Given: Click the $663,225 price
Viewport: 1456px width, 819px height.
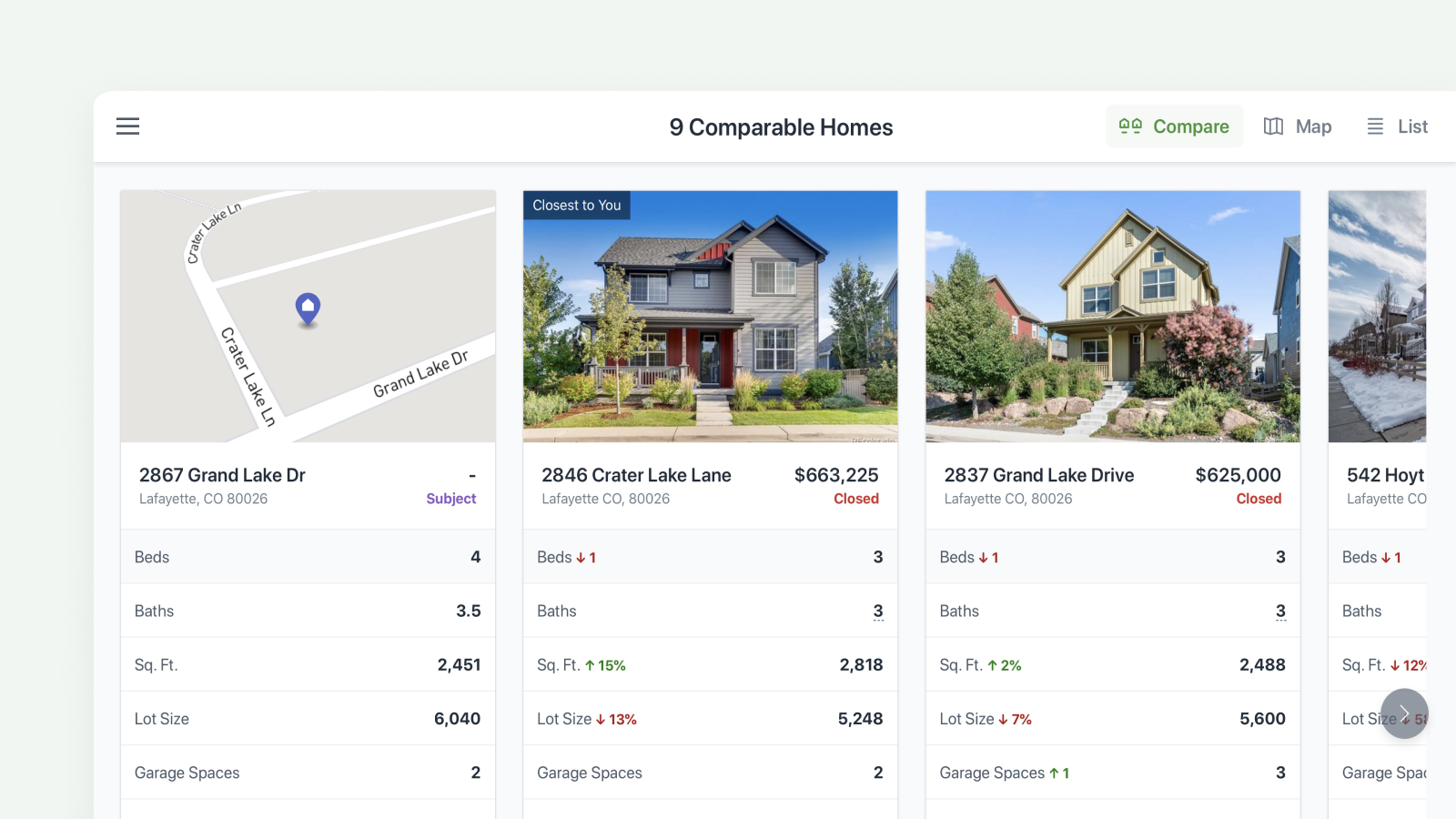Looking at the screenshot, I should click(x=836, y=475).
